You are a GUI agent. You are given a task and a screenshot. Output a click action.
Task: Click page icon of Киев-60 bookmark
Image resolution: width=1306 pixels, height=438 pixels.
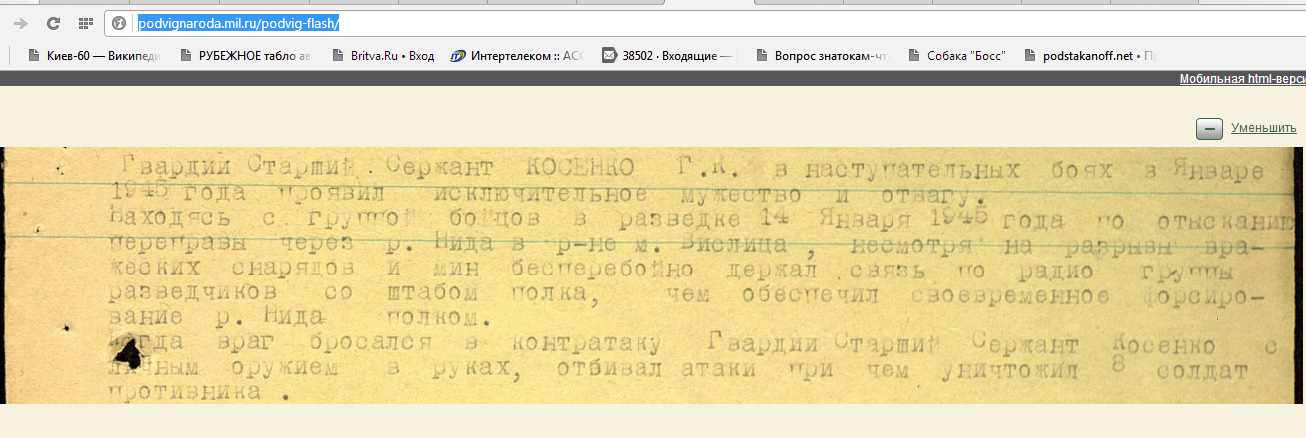coord(33,56)
